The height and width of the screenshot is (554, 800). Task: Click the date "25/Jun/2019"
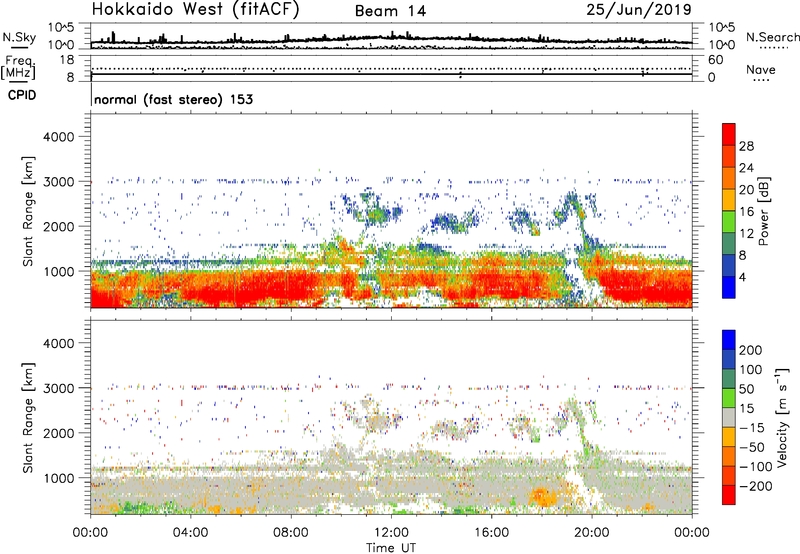coord(639,10)
